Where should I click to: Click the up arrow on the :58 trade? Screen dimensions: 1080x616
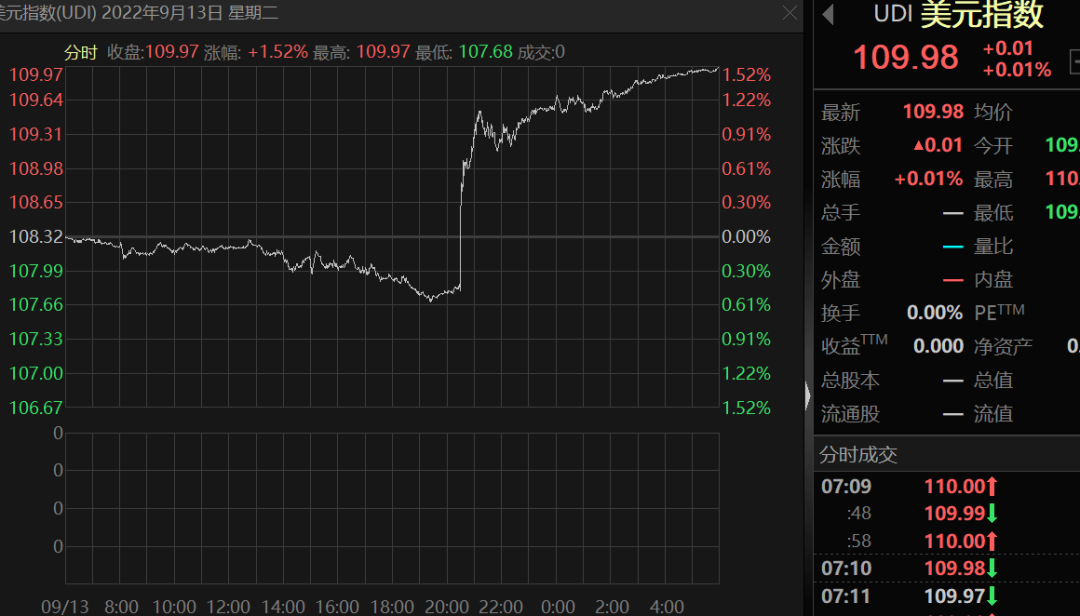[992, 541]
